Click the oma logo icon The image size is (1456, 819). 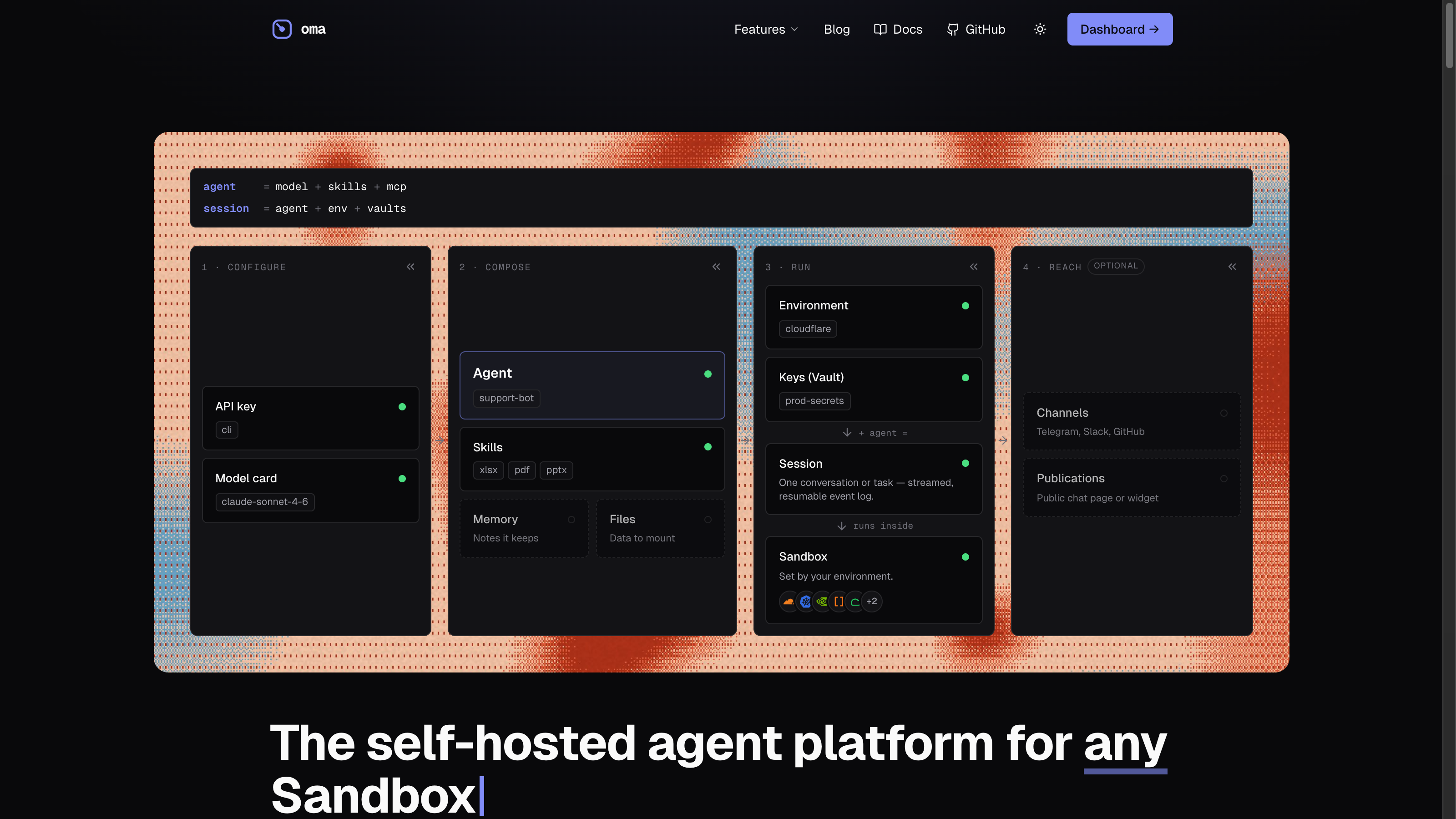coord(282,29)
